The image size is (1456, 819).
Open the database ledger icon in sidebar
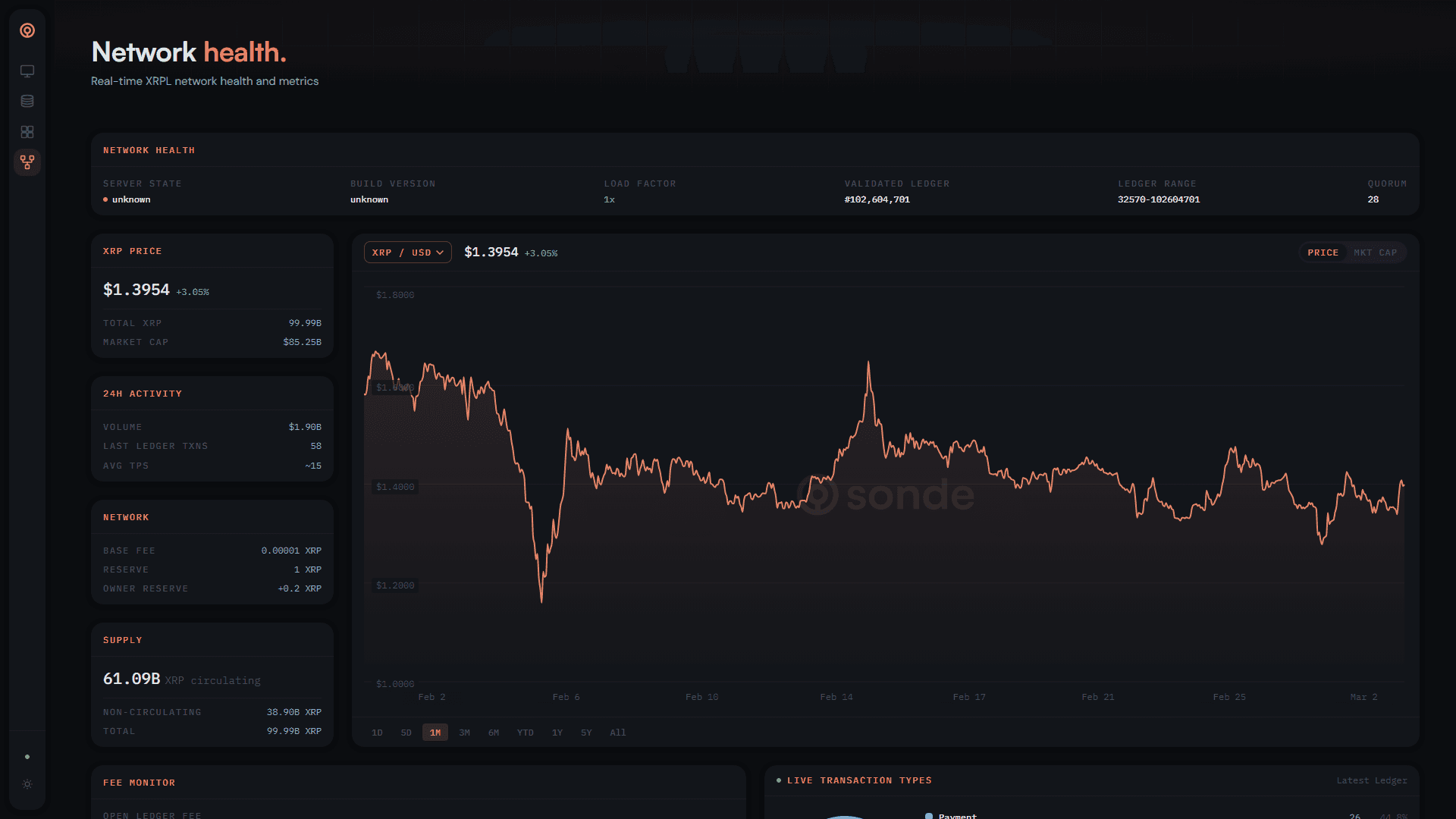27,101
